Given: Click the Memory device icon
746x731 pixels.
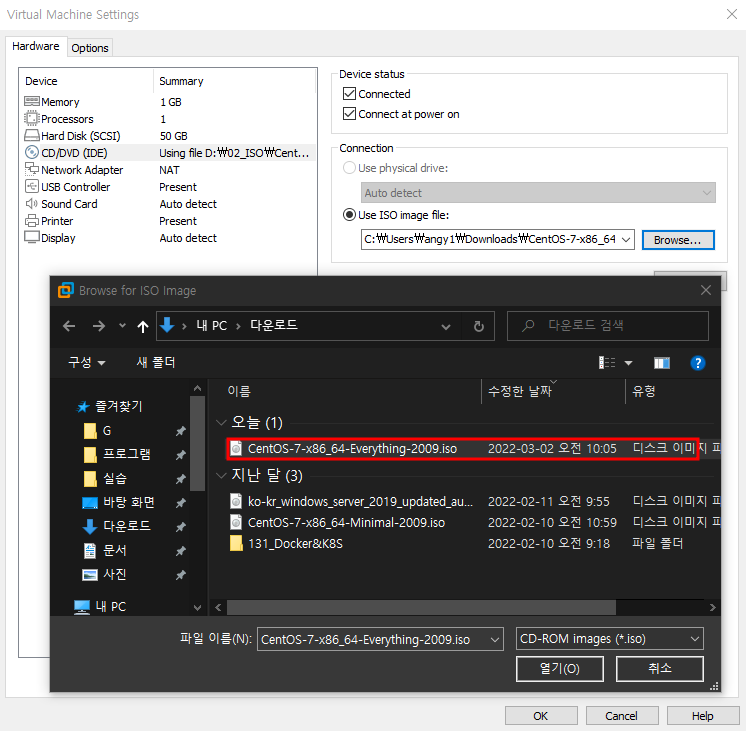Looking at the screenshot, I should pyautogui.click(x=32, y=101).
